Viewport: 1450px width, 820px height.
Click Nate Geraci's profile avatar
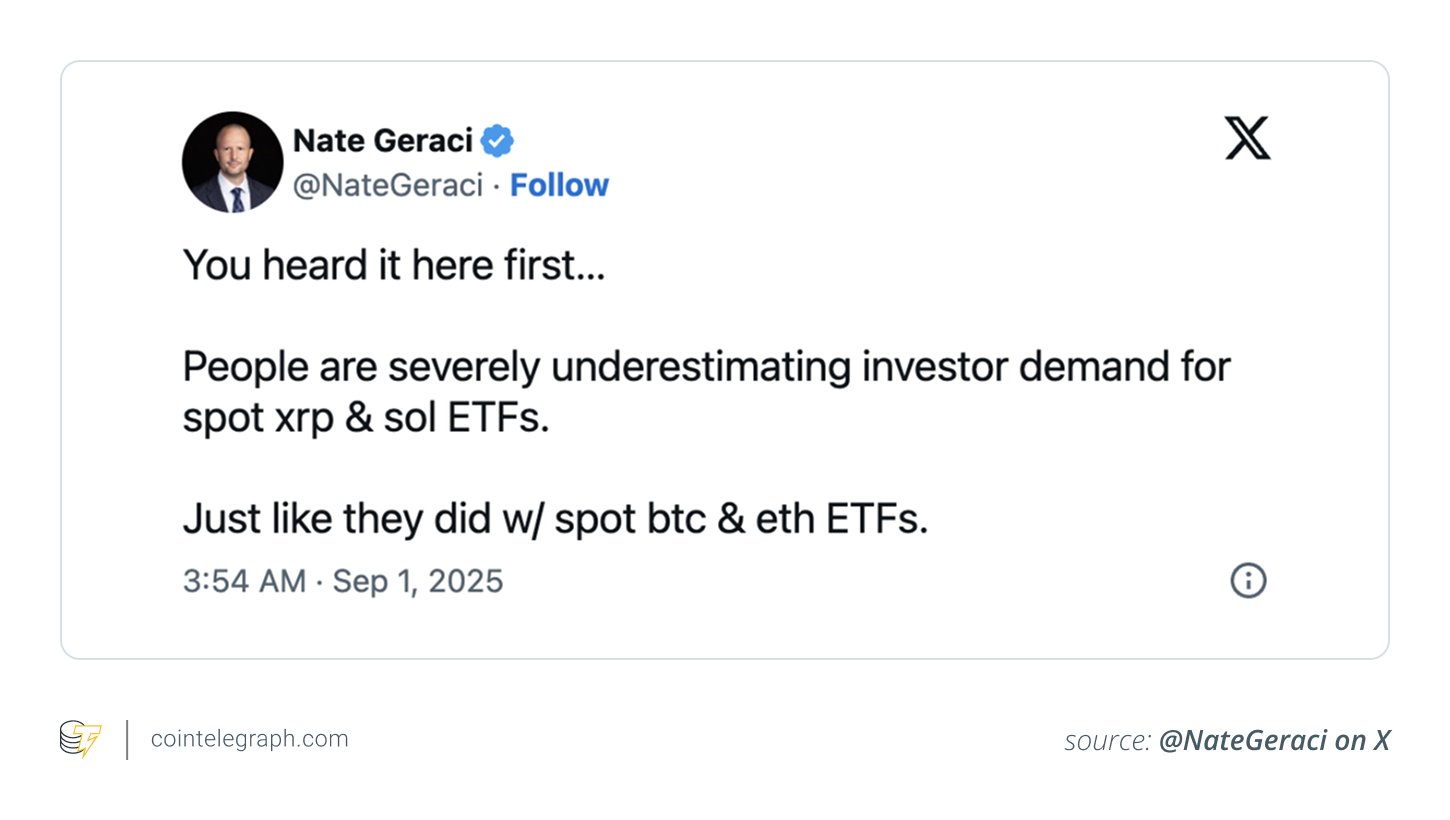231,162
